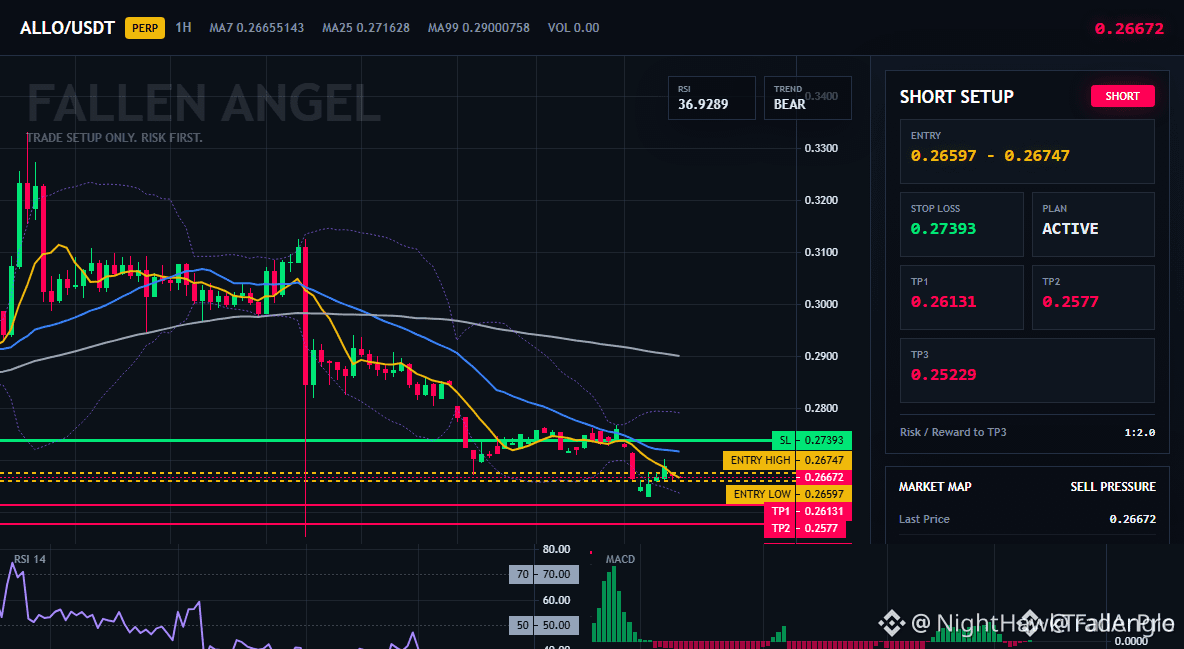Click the RSI 70 70.00 level tag
This screenshot has width=1184, height=649.
point(544,574)
